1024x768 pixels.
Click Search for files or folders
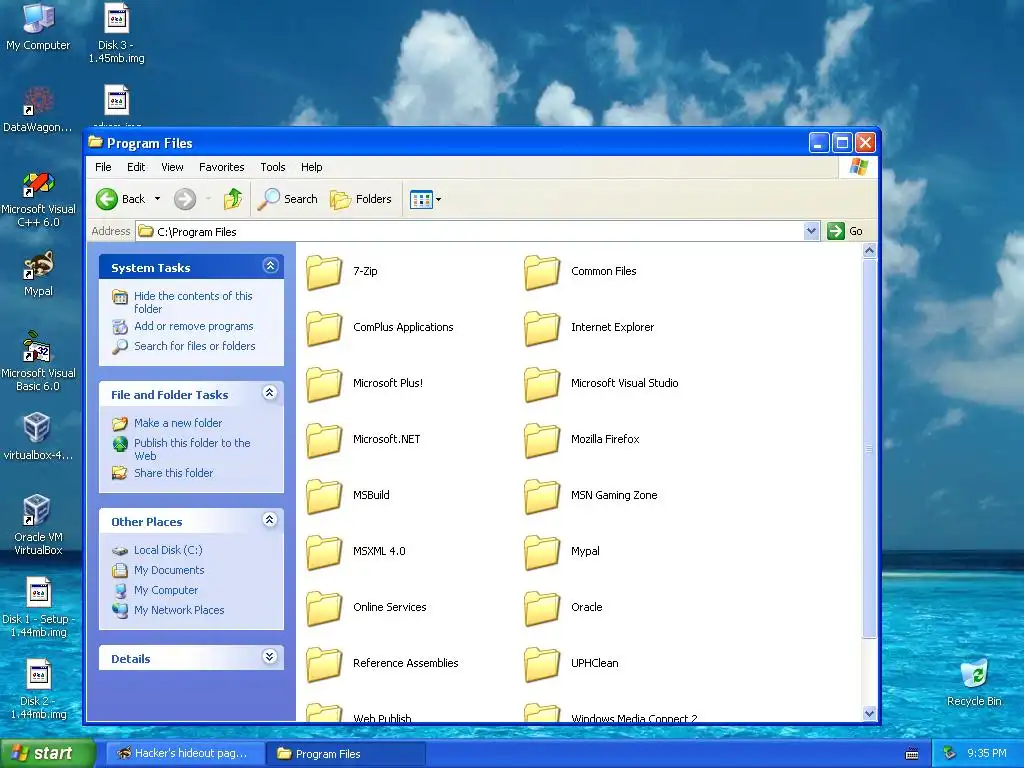tap(195, 346)
